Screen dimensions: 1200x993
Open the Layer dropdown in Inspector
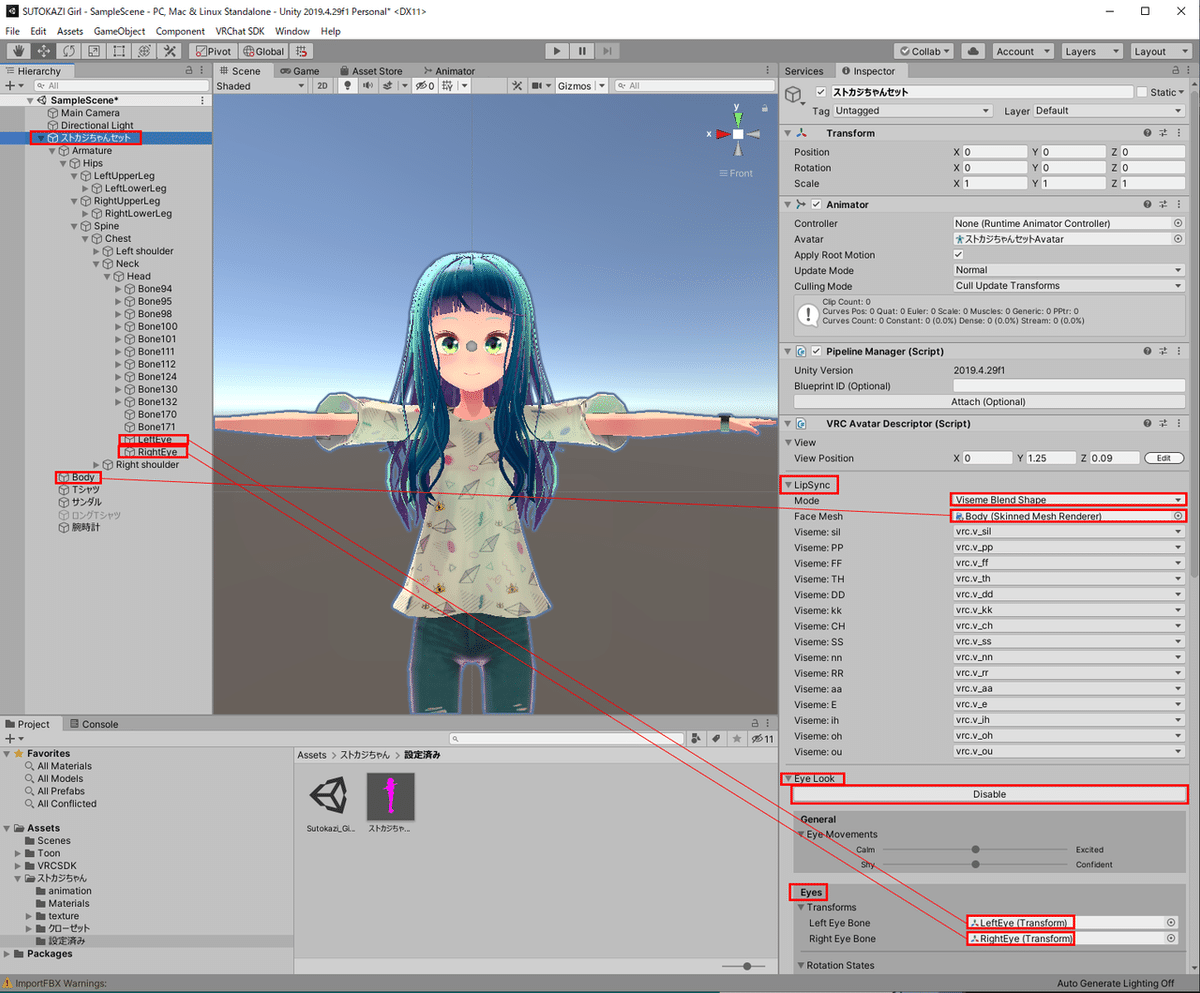[1109, 111]
